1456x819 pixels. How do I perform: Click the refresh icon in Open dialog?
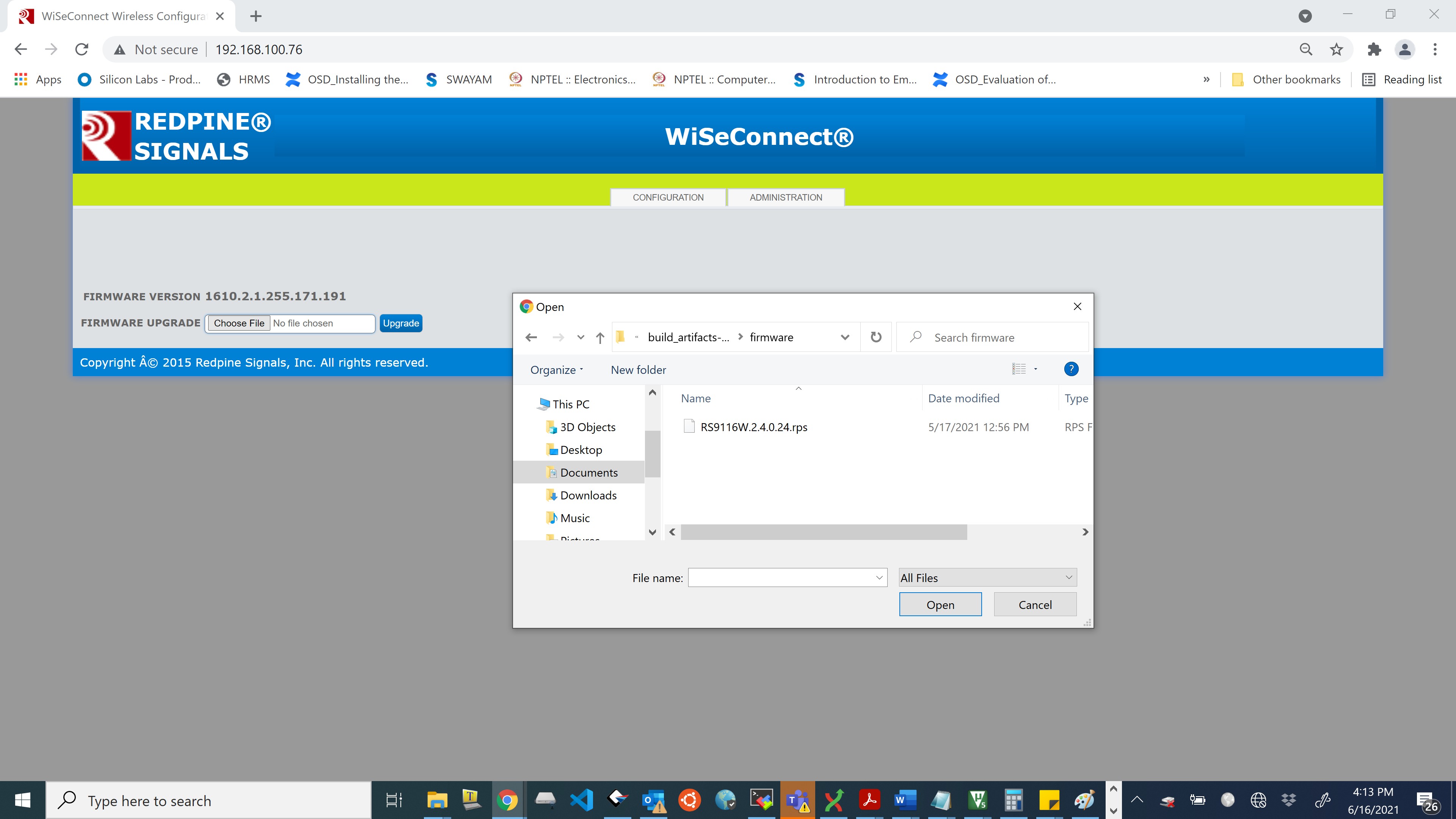[x=875, y=337]
